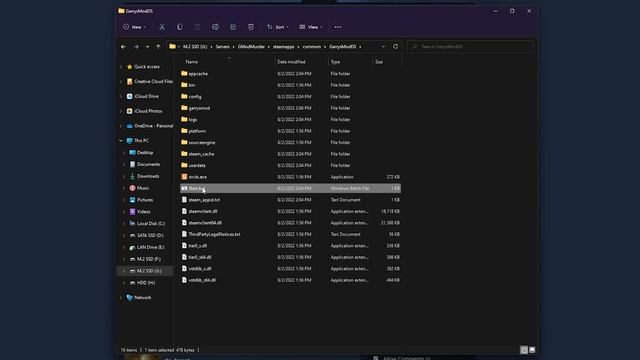Refresh the GarrysModDS folder view

pos(396,47)
